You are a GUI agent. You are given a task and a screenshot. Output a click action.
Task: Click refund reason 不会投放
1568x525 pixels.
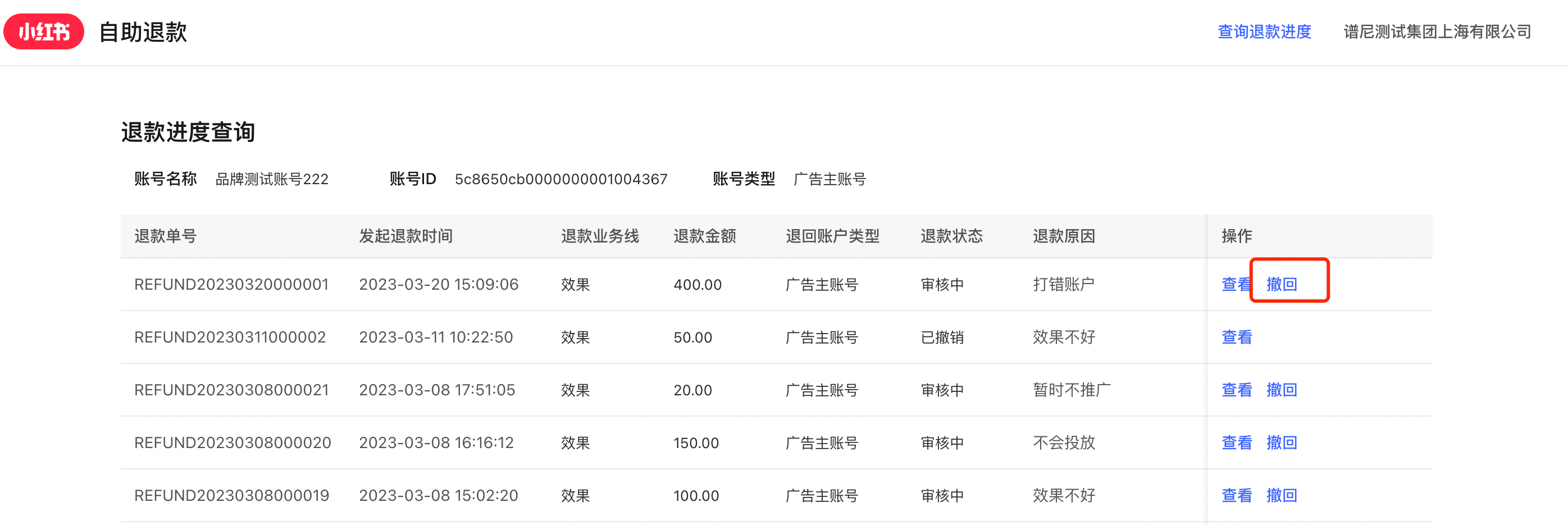(x=1064, y=443)
